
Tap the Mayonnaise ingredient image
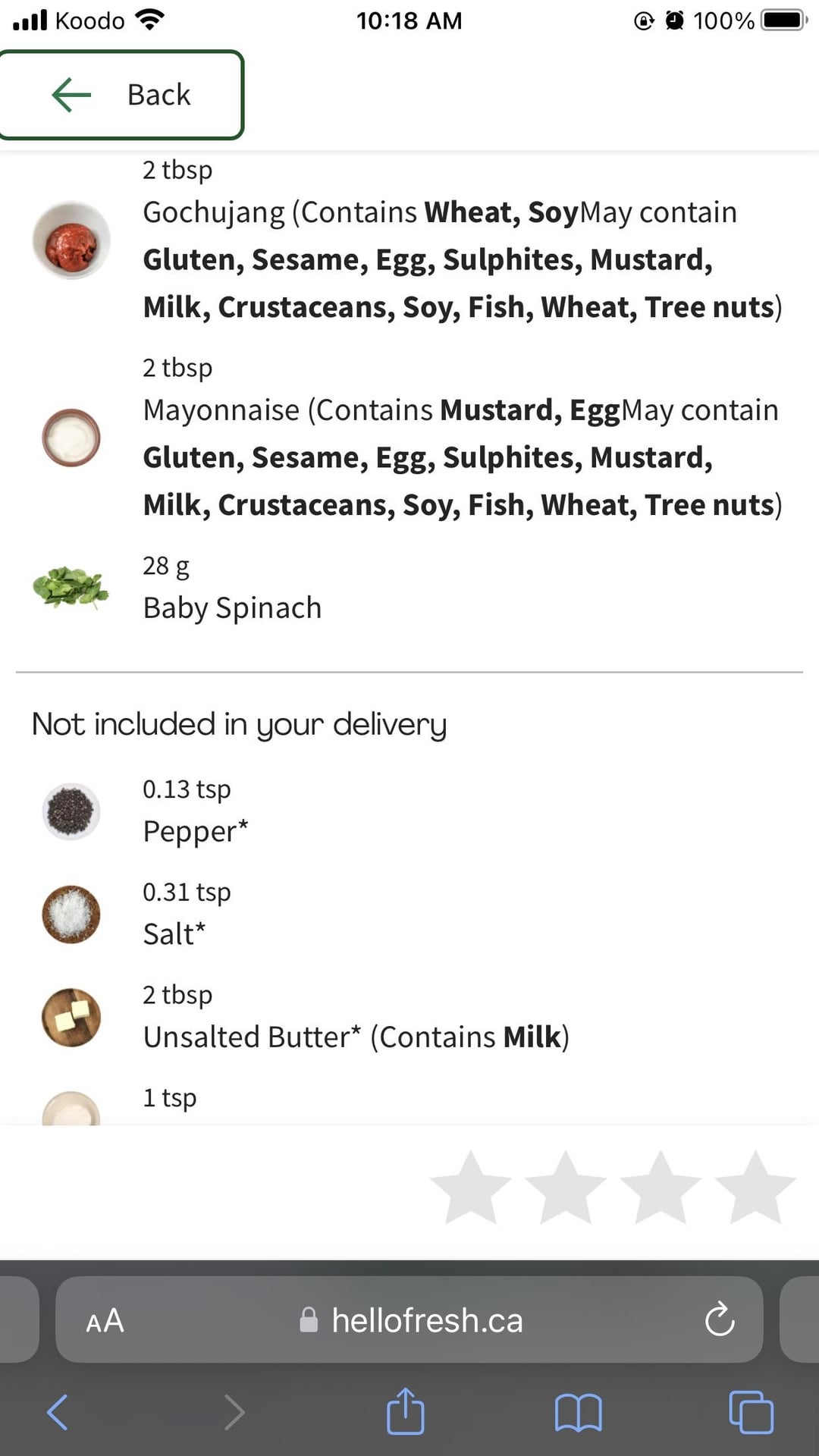click(71, 438)
